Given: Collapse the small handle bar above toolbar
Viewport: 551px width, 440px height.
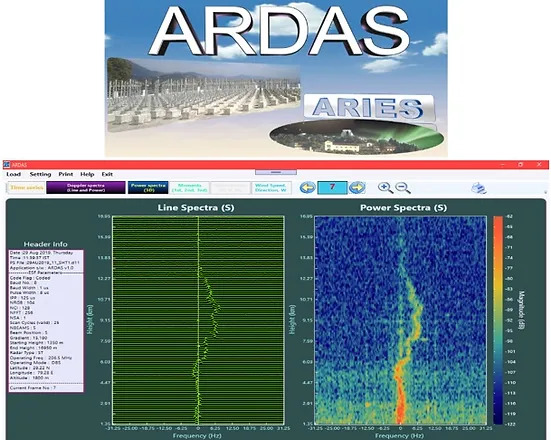Looking at the screenshot, I should tap(276, 172).
